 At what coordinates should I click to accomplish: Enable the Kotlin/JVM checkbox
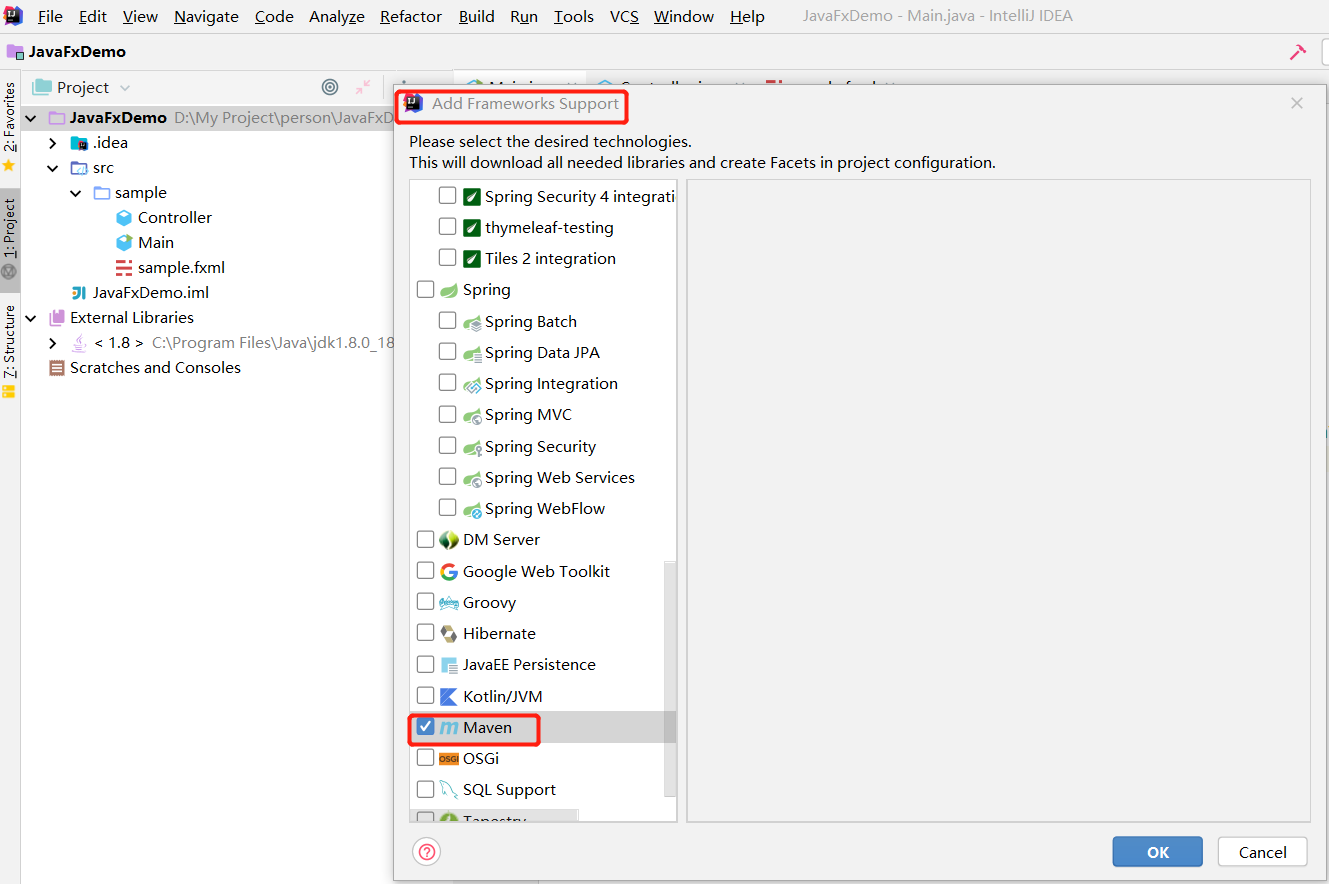425,696
